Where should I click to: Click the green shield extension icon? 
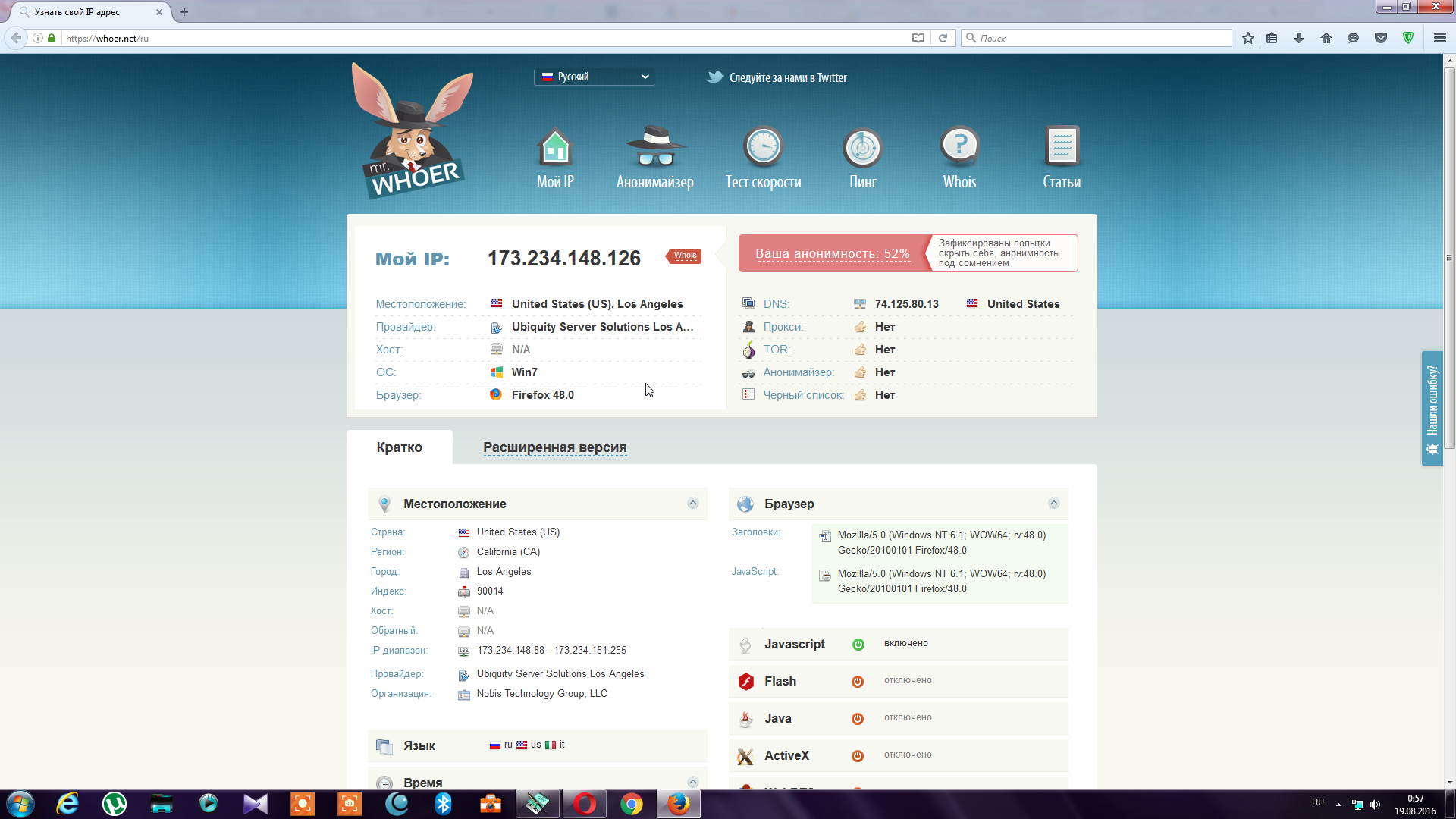click(1408, 38)
